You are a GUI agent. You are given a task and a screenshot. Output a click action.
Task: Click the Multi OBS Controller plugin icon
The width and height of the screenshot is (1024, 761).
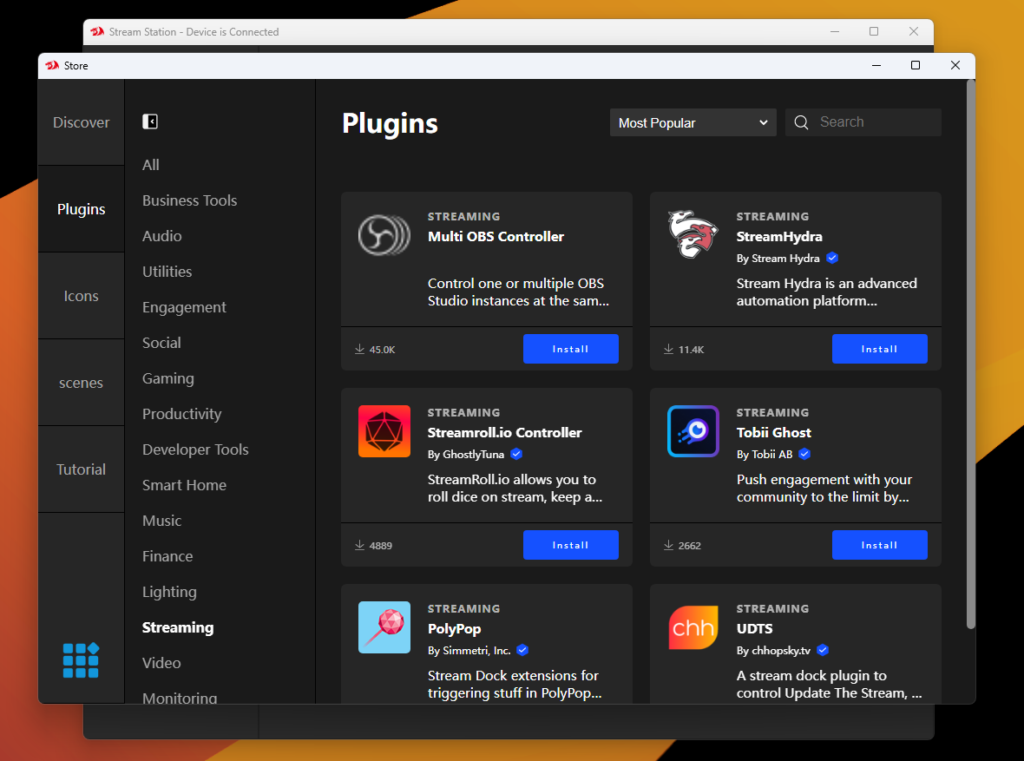pyautogui.click(x=384, y=235)
